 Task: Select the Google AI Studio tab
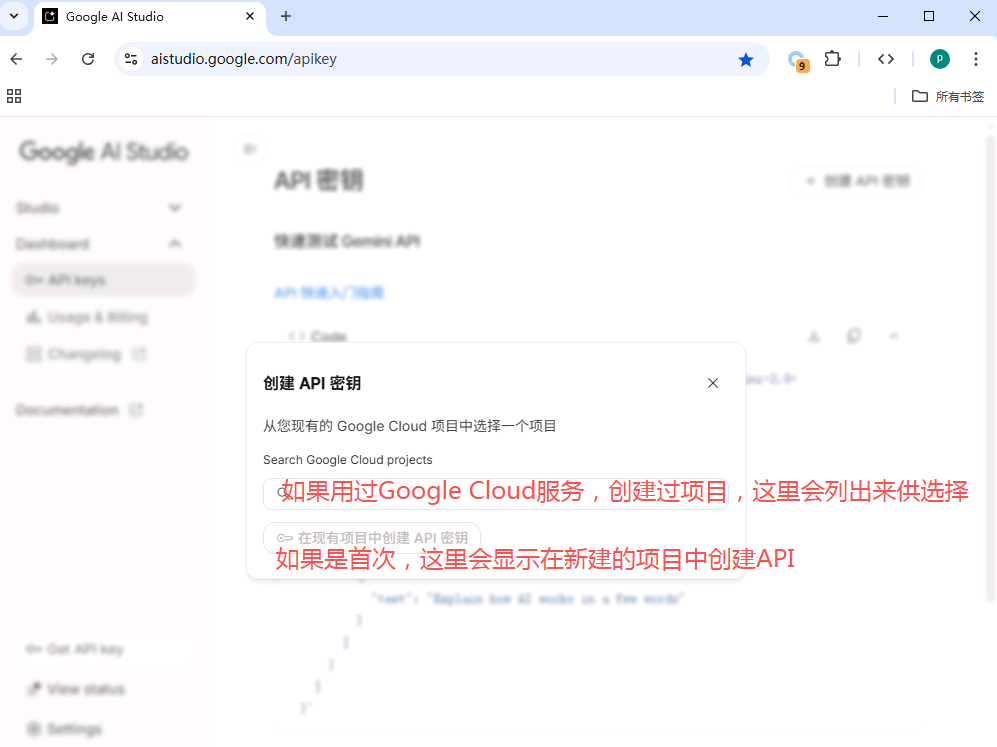pos(150,17)
